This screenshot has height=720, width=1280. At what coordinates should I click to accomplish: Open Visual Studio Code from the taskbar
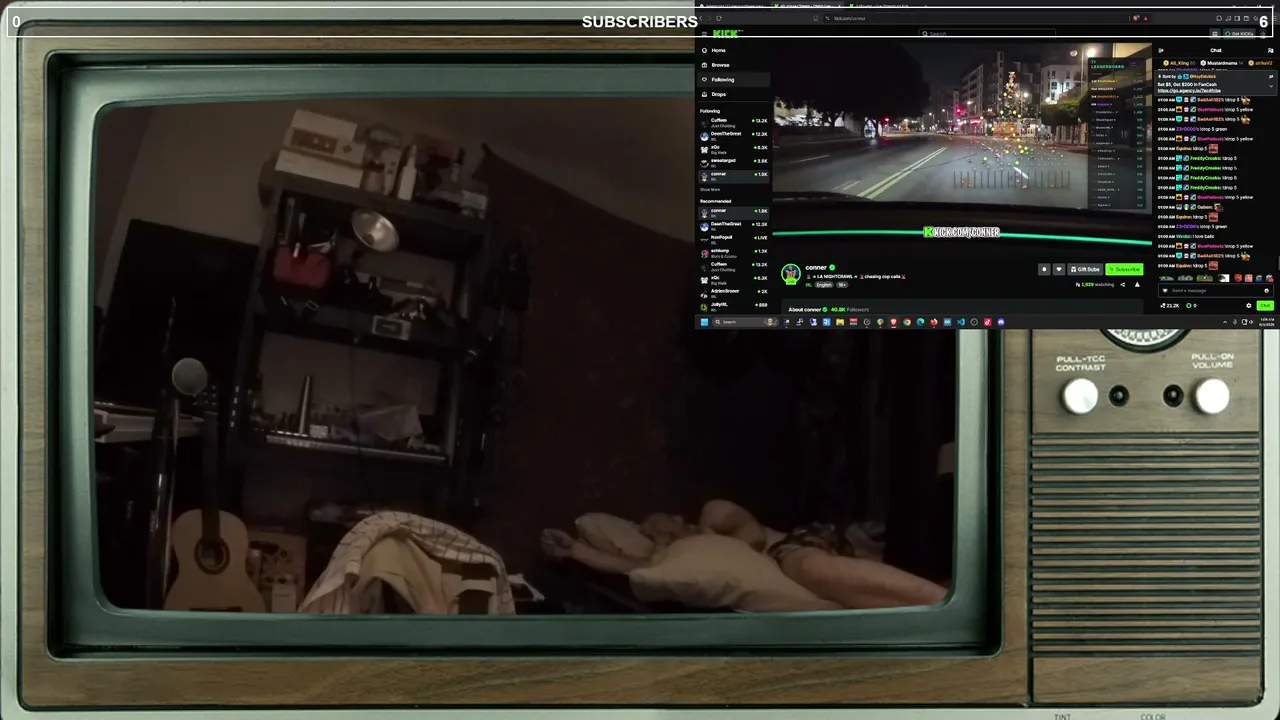(x=961, y=322)
